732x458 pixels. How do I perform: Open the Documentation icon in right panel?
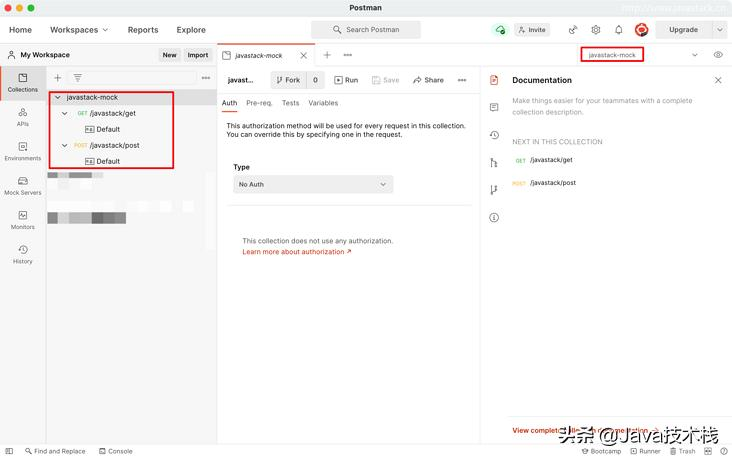click(494, 80)
